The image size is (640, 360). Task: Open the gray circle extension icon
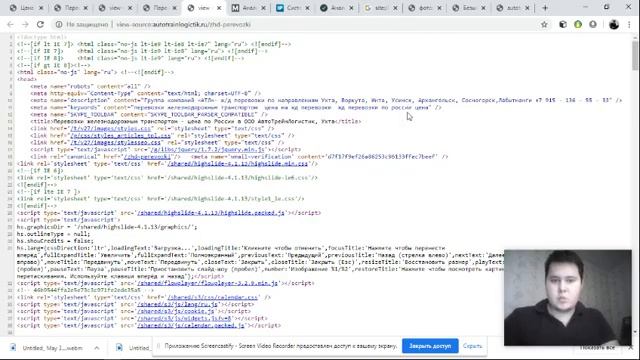593,24
